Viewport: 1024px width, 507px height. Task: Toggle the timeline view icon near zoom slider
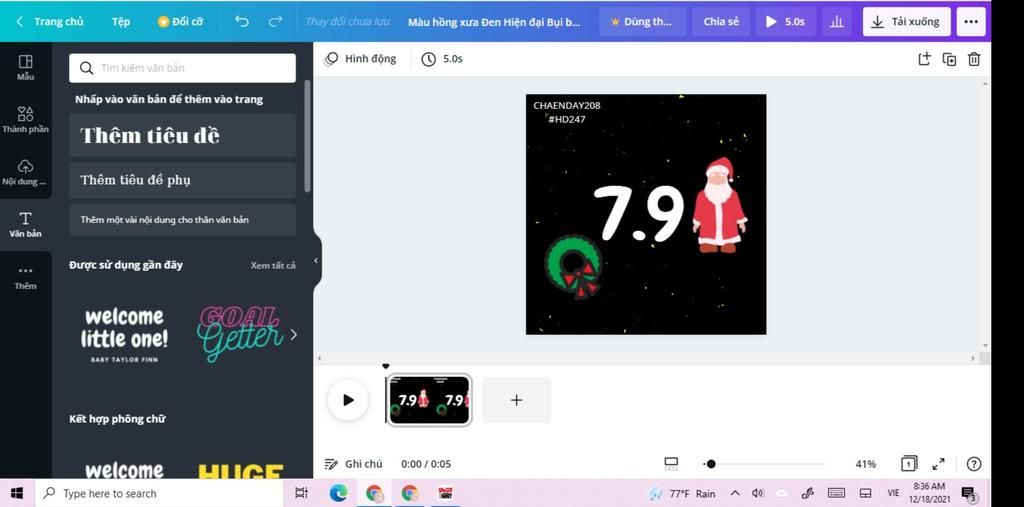671,464
